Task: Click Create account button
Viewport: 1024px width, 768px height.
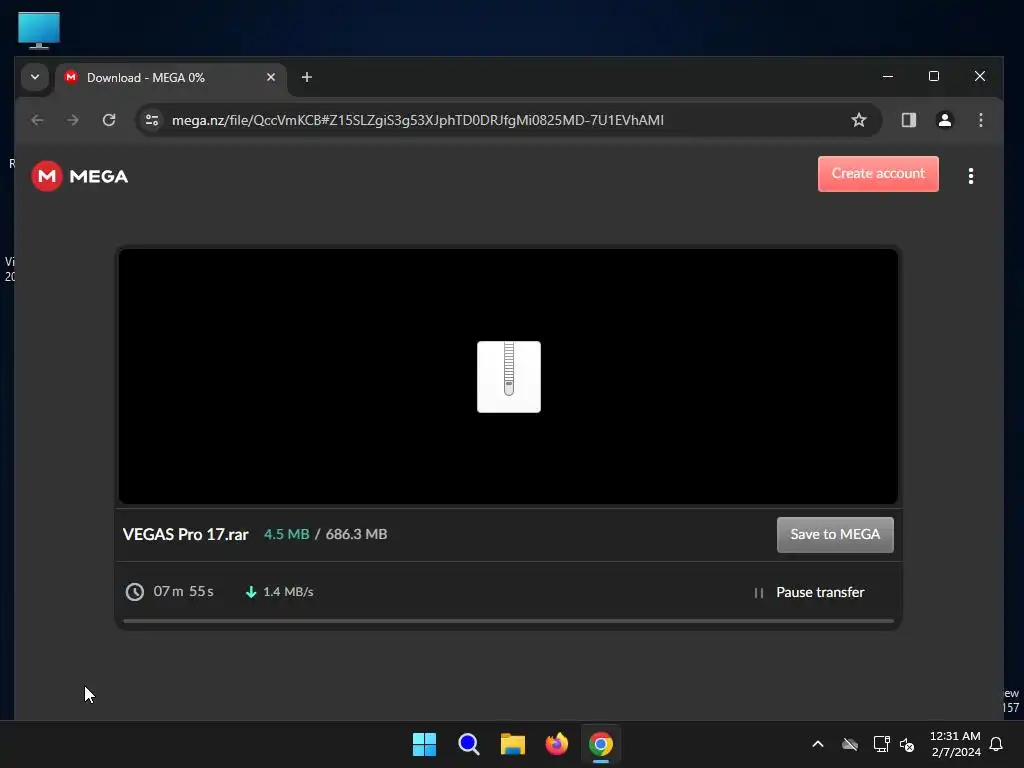Action: [x=878, y=174]
